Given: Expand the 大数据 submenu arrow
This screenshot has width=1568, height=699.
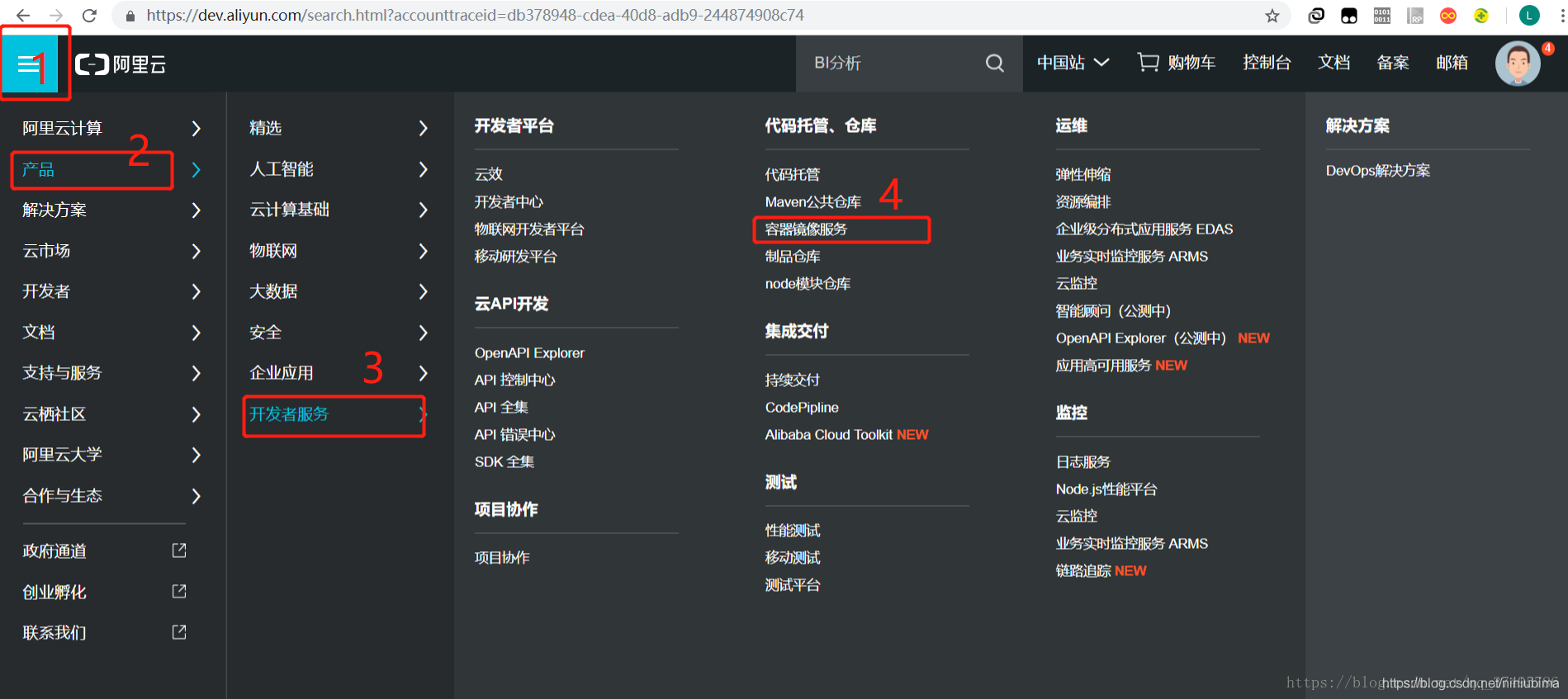Looking at the screenshot, I should point(423,291).
